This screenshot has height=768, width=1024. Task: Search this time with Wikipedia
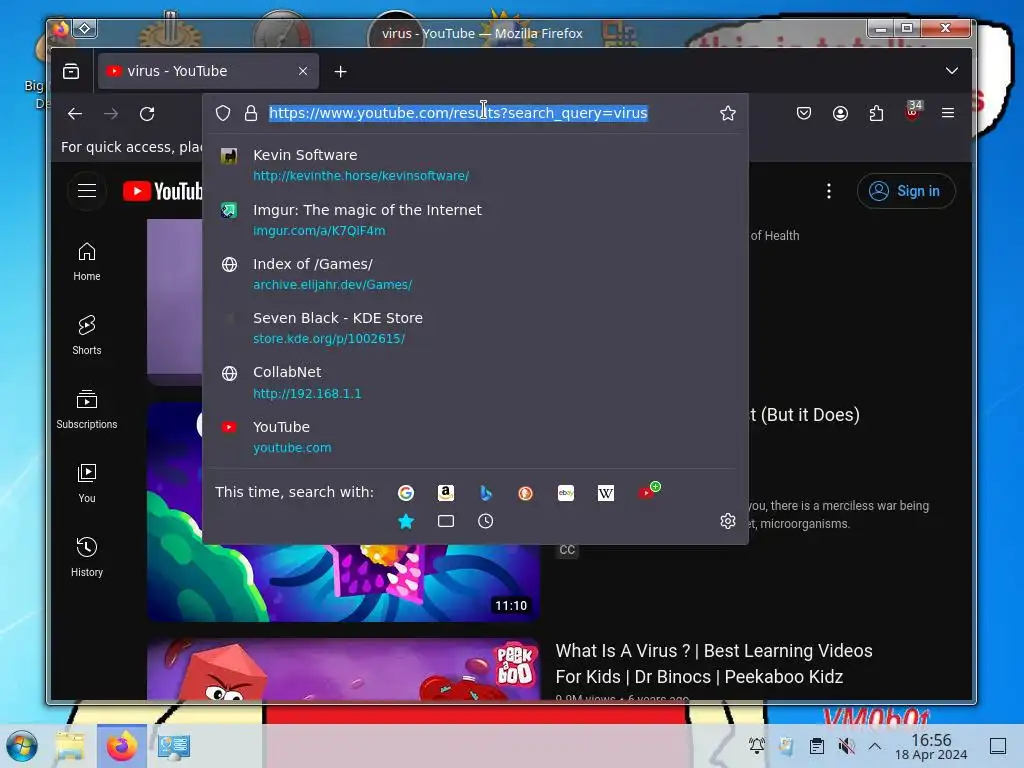click(605, 492)
